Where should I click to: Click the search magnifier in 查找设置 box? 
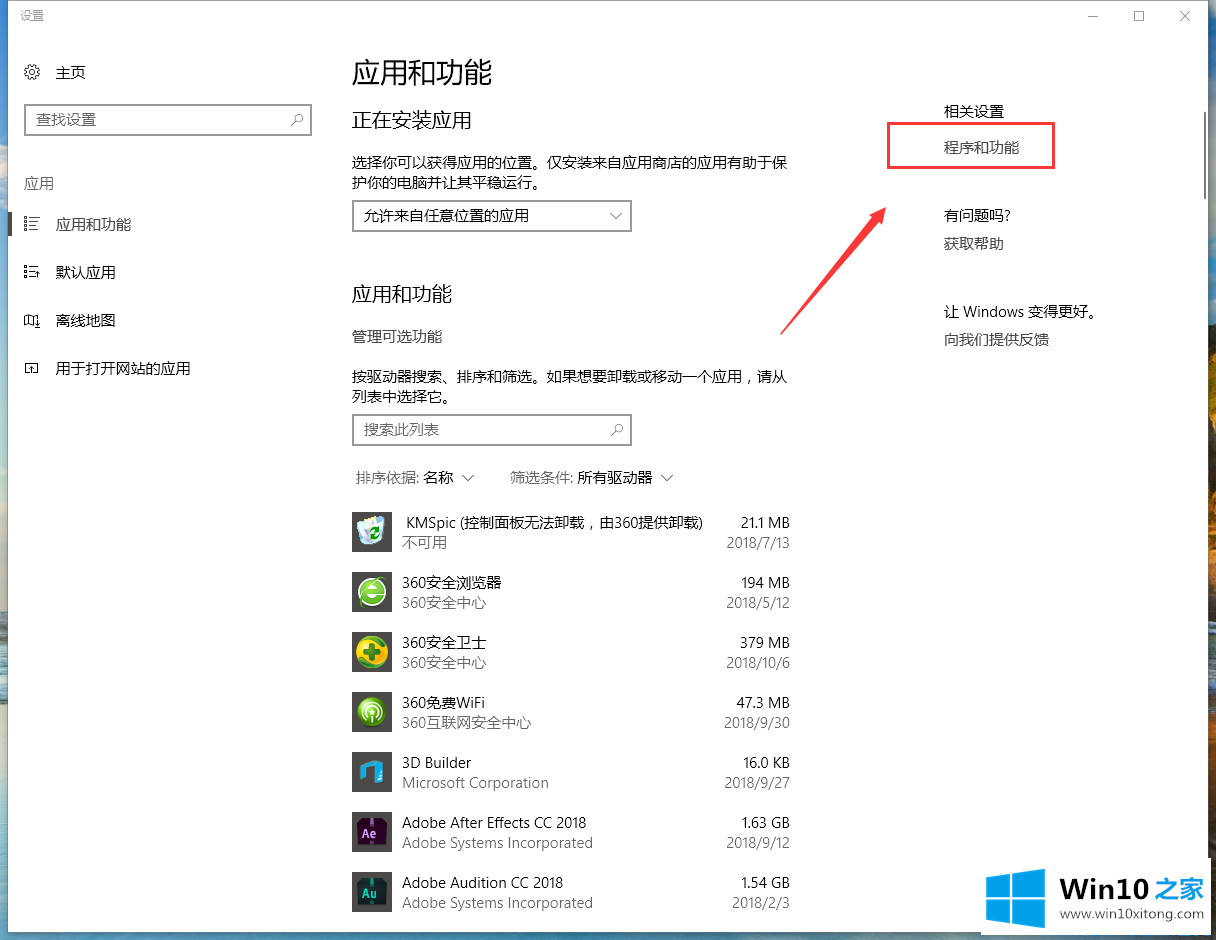[297, 119]
